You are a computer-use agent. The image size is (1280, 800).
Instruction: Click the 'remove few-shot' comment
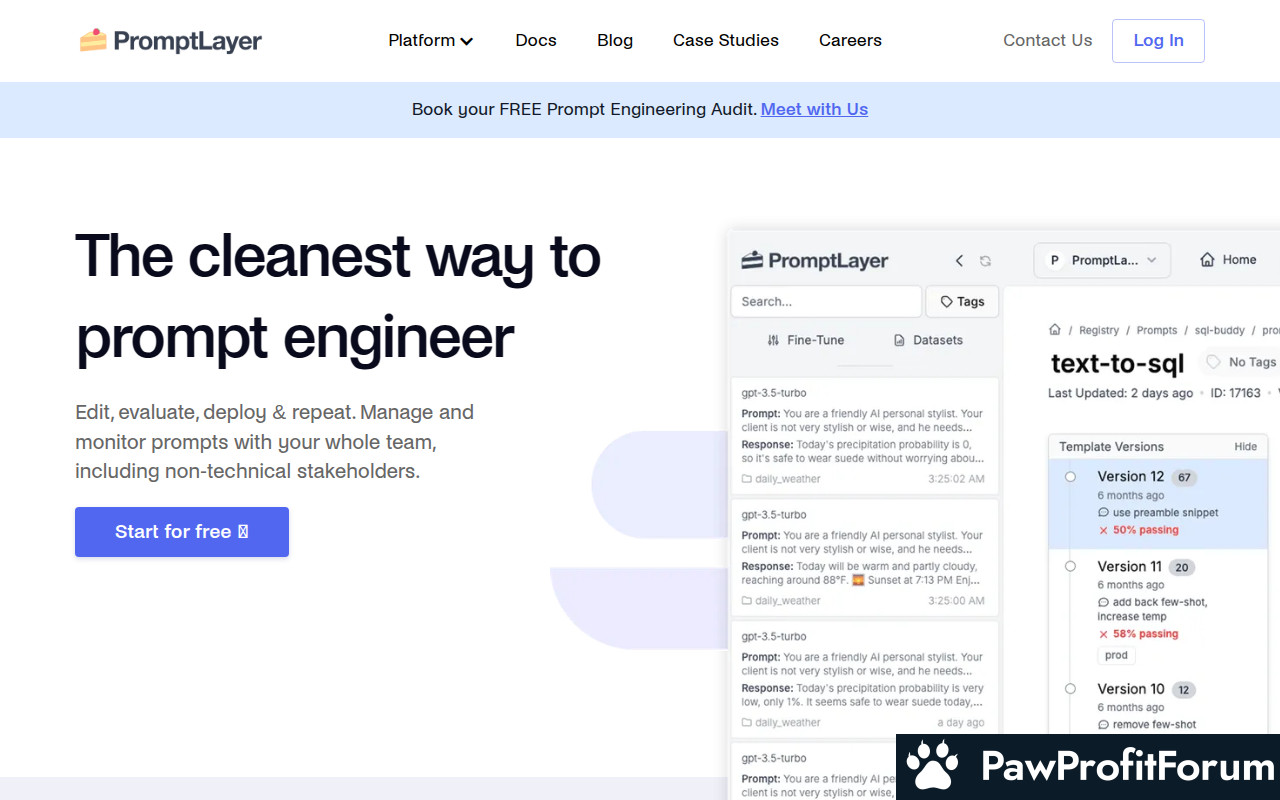coord(1147,725)
